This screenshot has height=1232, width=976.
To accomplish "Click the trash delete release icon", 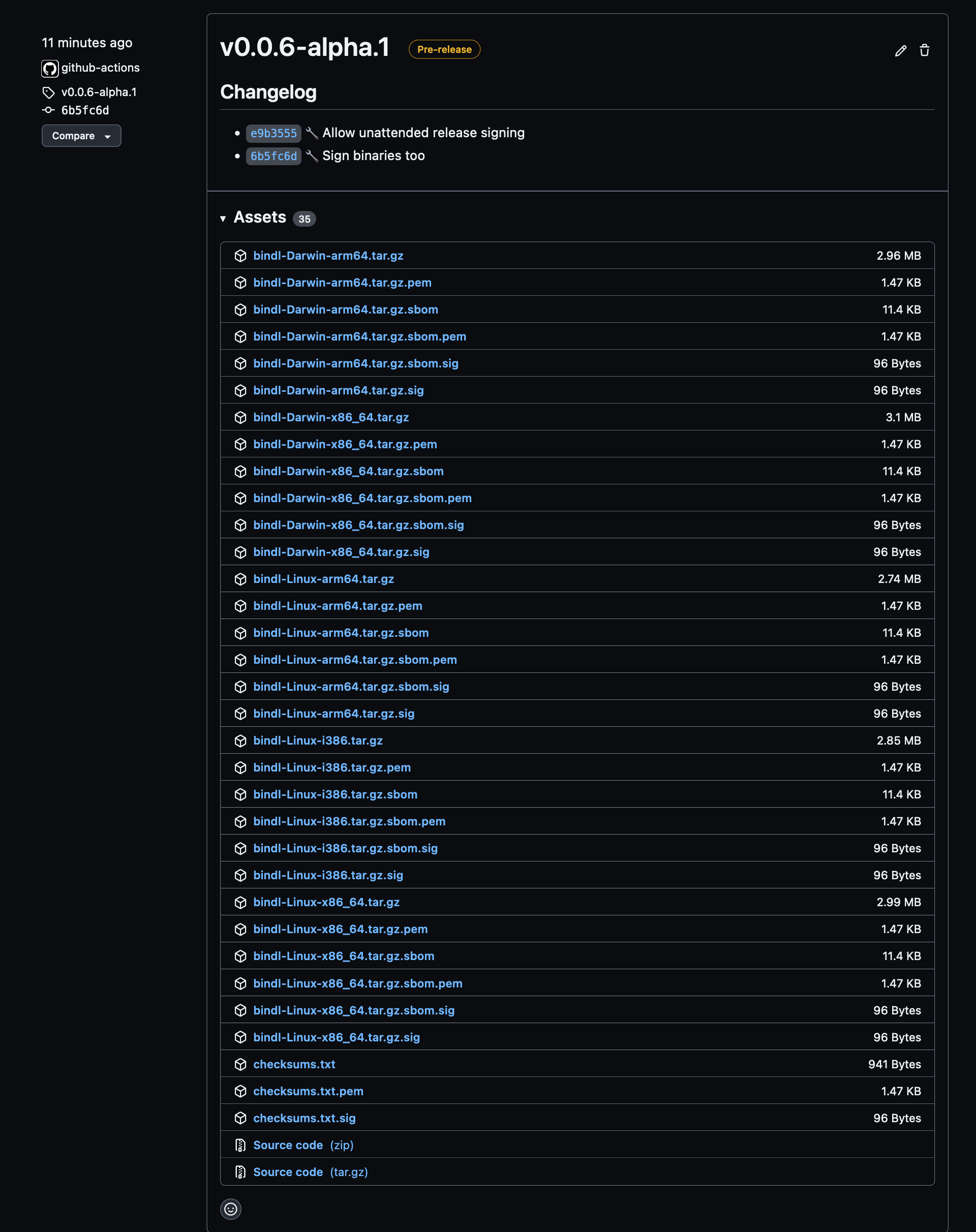I will 924,50.
